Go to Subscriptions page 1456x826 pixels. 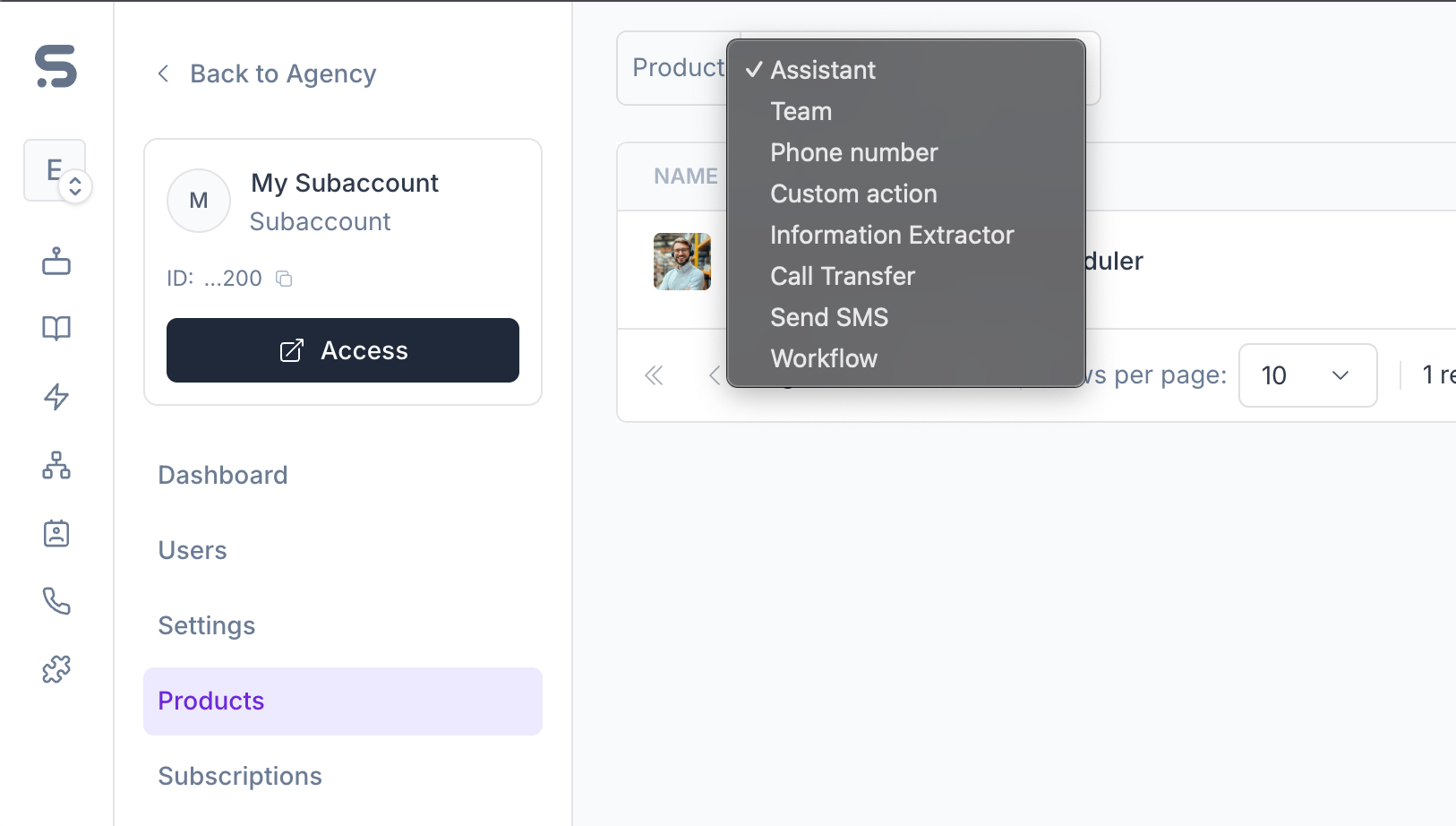click(240, 776)
